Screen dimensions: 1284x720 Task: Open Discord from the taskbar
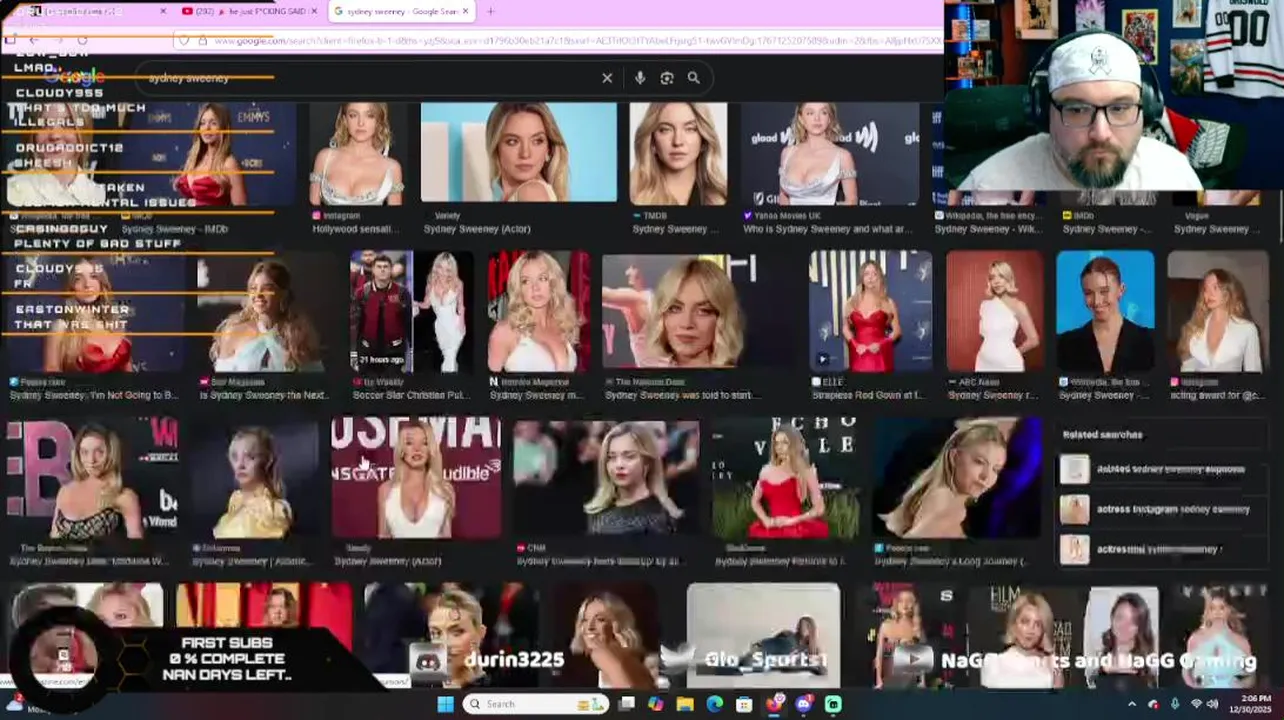pyautogui.click(x=804, y=704)
